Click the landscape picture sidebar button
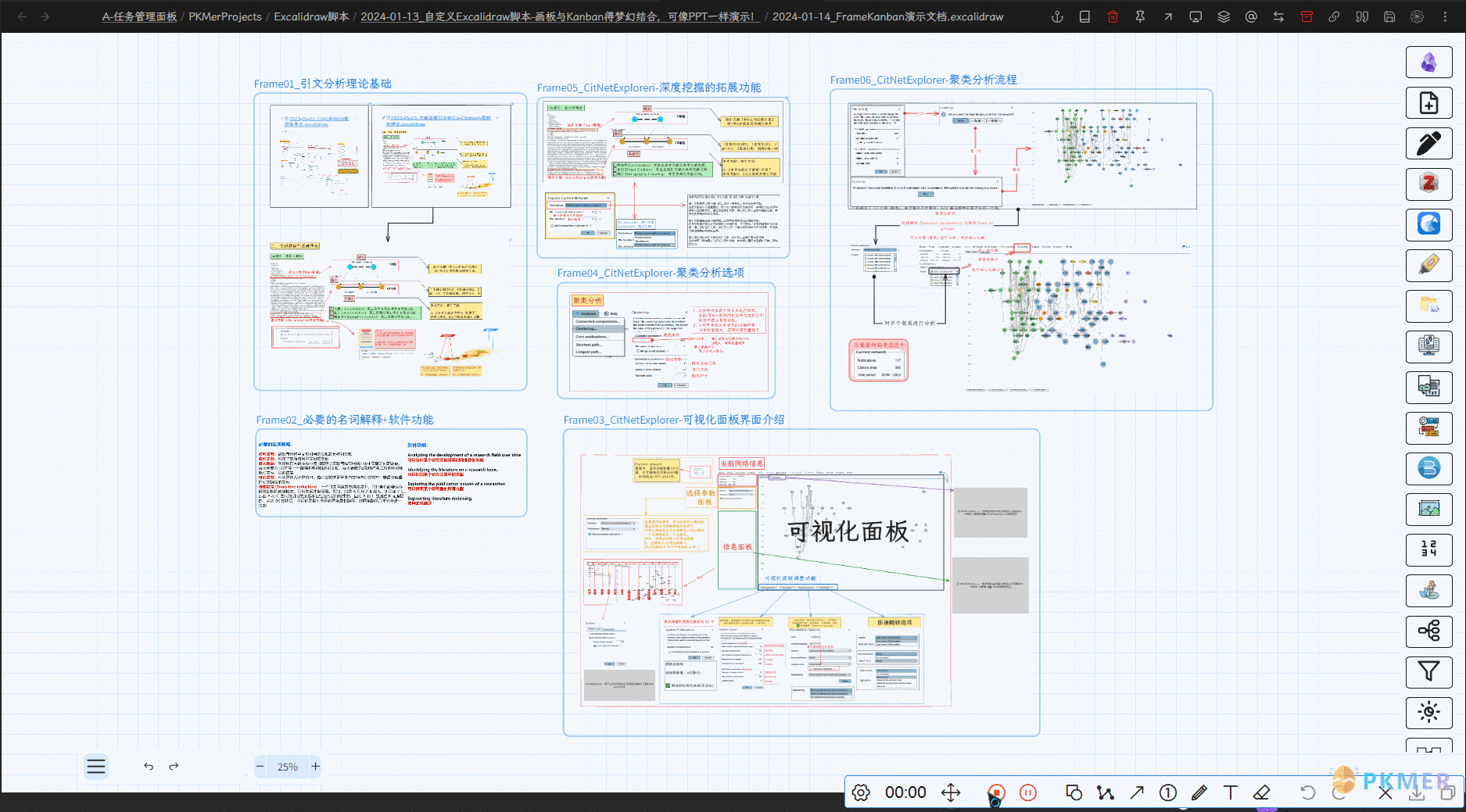This screenshot has height=812, width=1466. point(1429,510)
